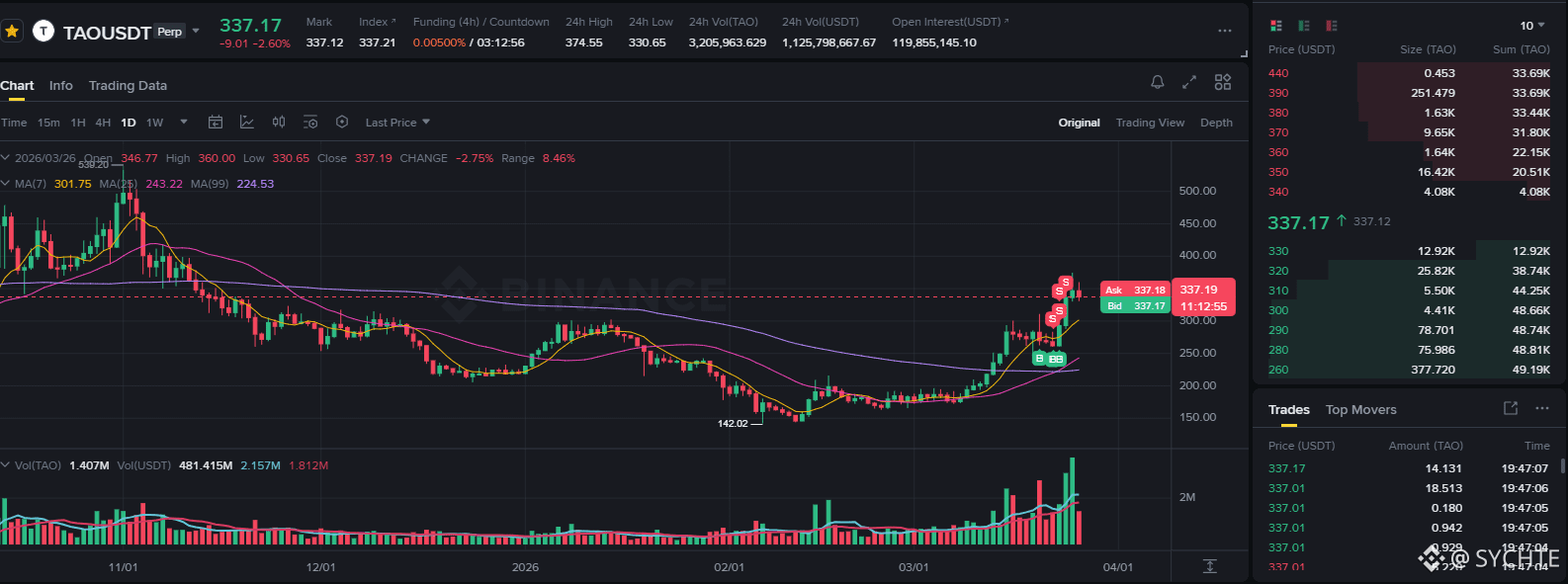Switch to the Top Movers tab
This screenshot has width=1568, height=584.
pyautogui.click(x=1361, y=409)
